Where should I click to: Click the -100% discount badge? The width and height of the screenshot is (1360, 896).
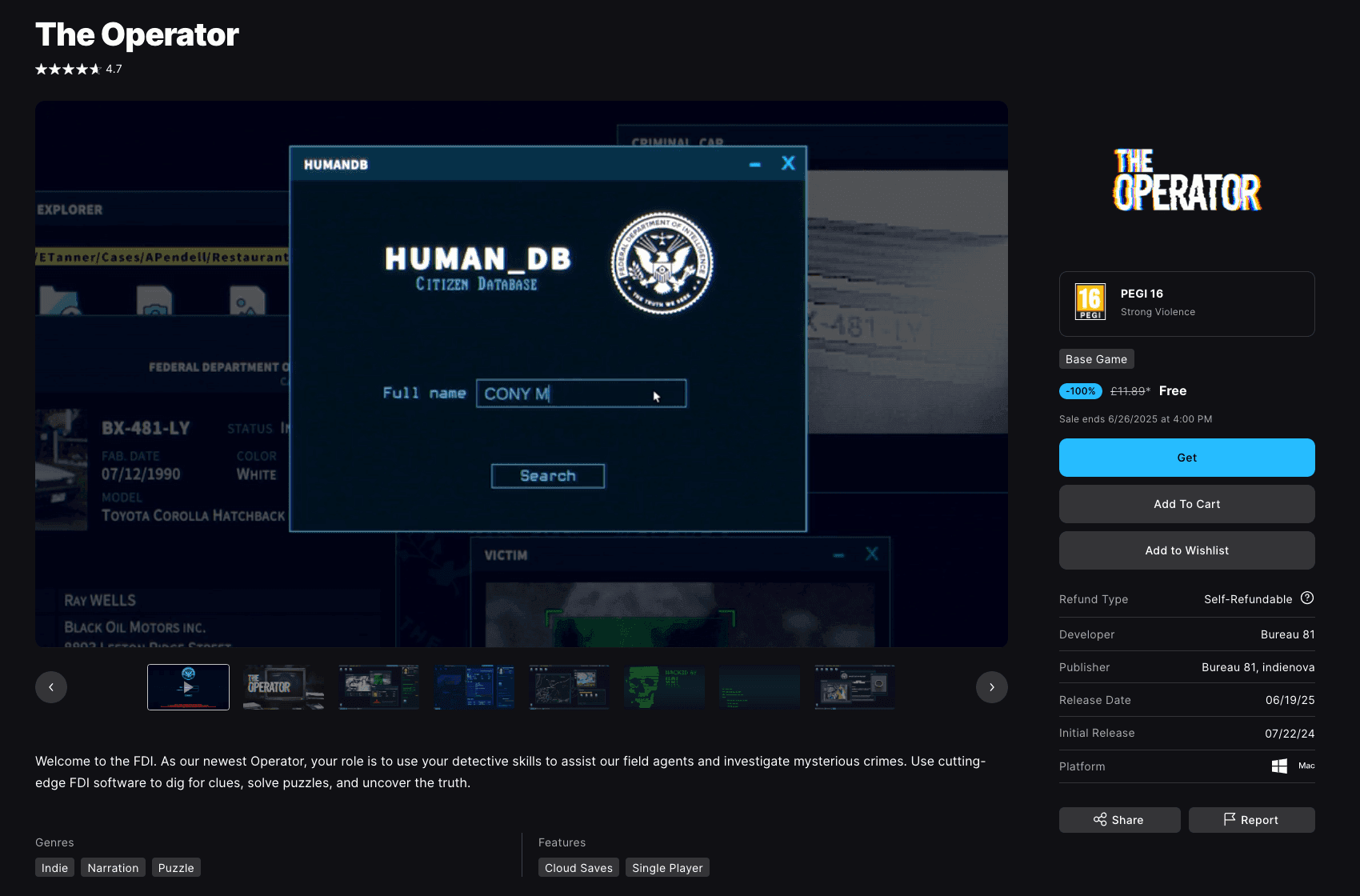pos(1081,391)
